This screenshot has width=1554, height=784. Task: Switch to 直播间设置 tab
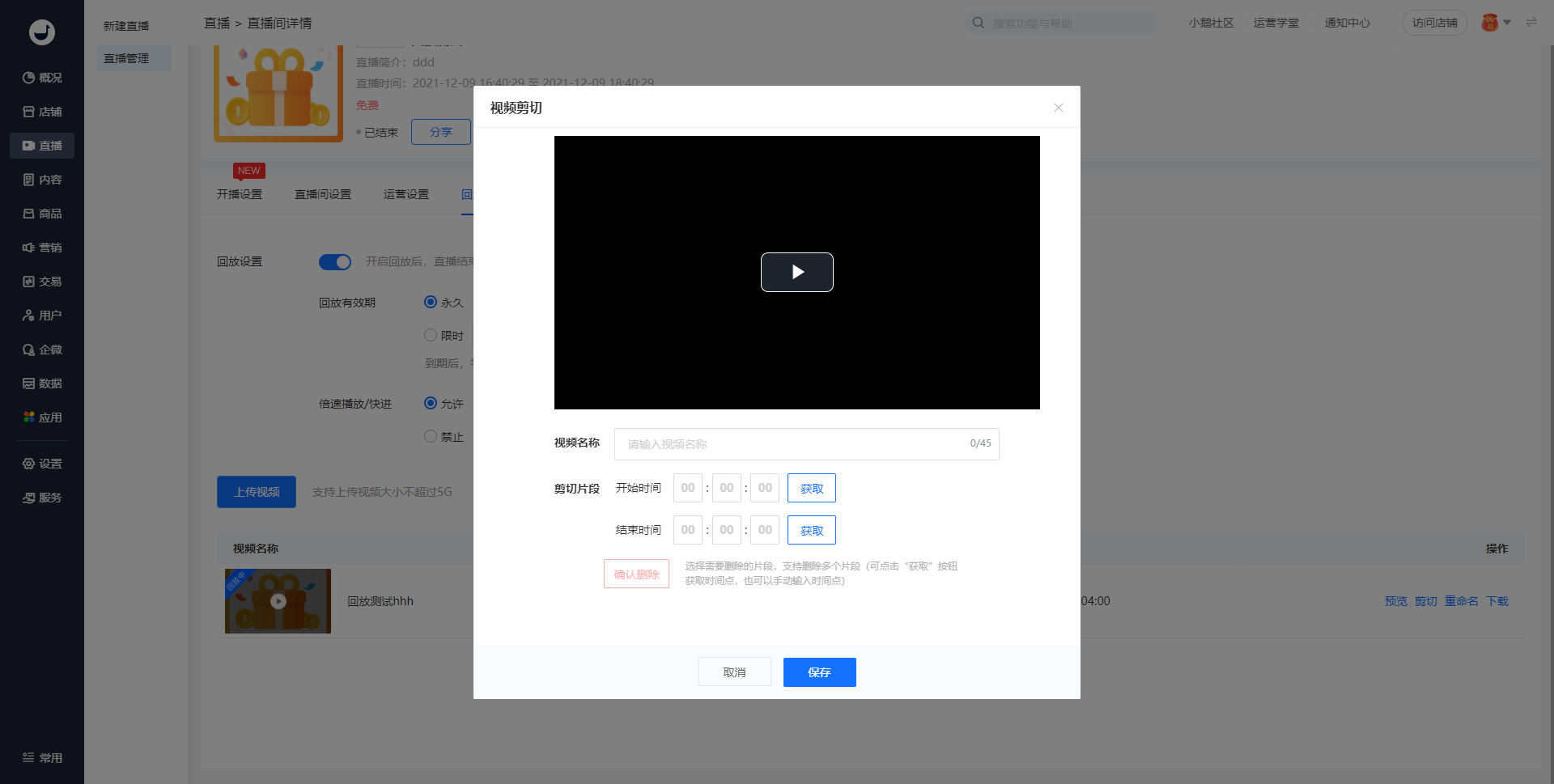click(323, 194)
